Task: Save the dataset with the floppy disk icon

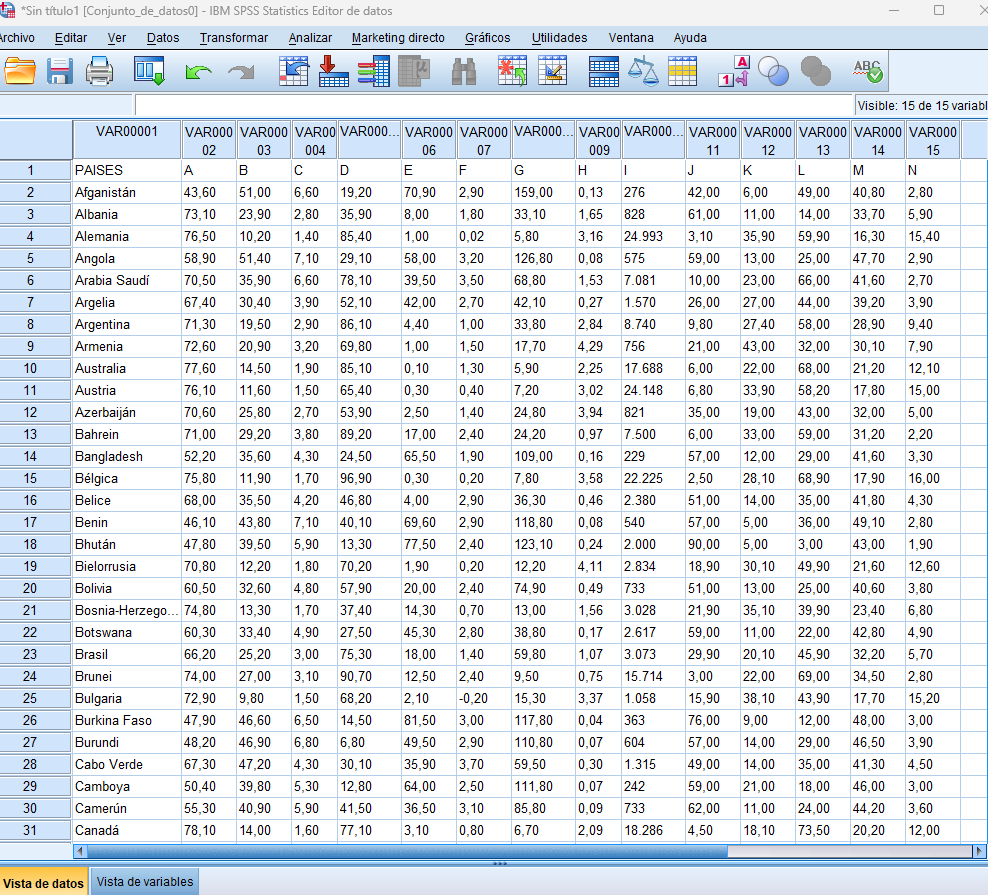Action: [60, 71]
